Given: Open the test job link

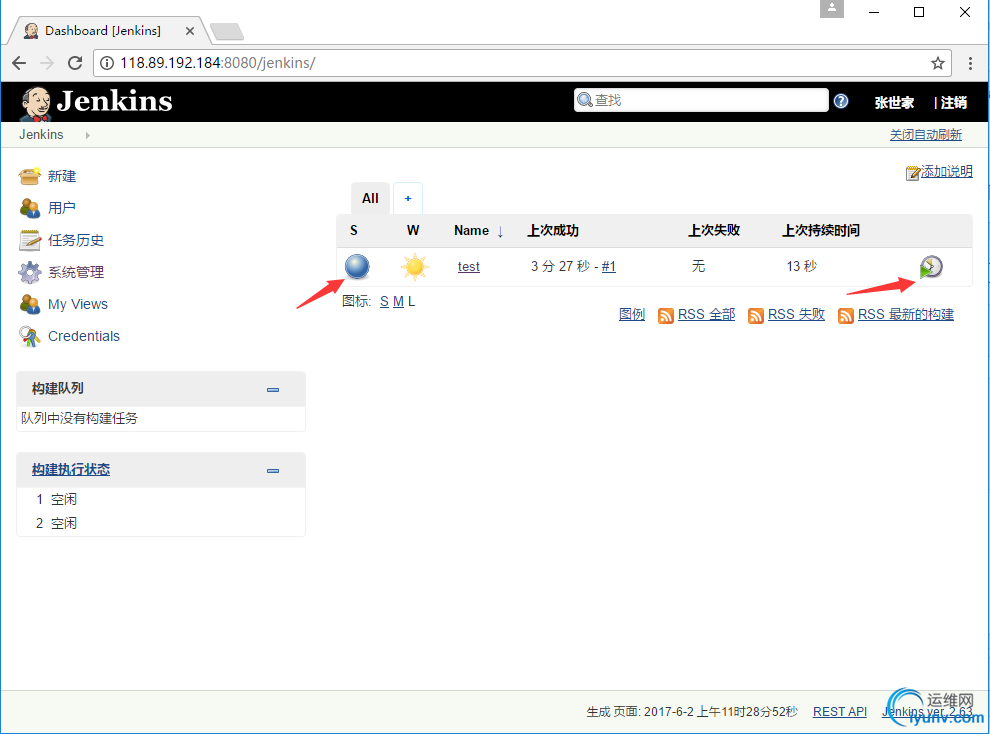Looking at the screenshot, I should 468,267.
